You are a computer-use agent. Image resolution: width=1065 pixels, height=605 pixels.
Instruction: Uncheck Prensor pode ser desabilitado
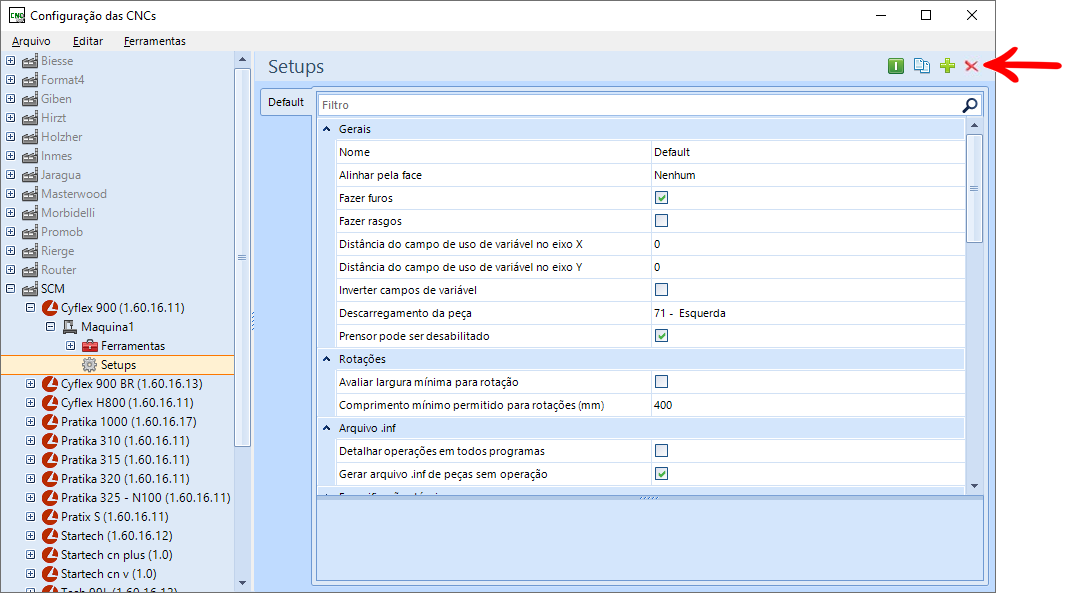tap(662, 336)
